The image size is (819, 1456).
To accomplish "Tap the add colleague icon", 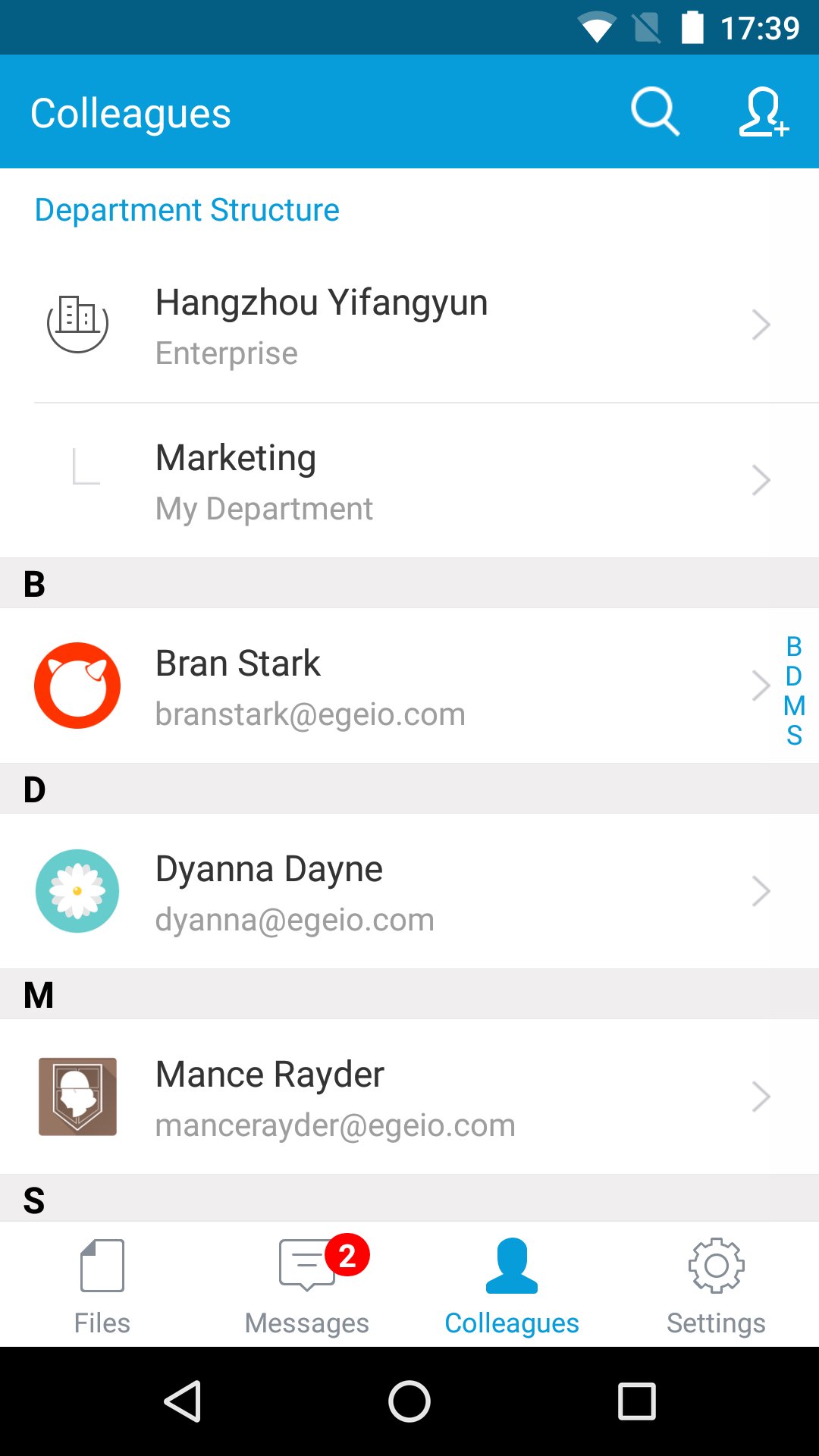I will [763, 112].
